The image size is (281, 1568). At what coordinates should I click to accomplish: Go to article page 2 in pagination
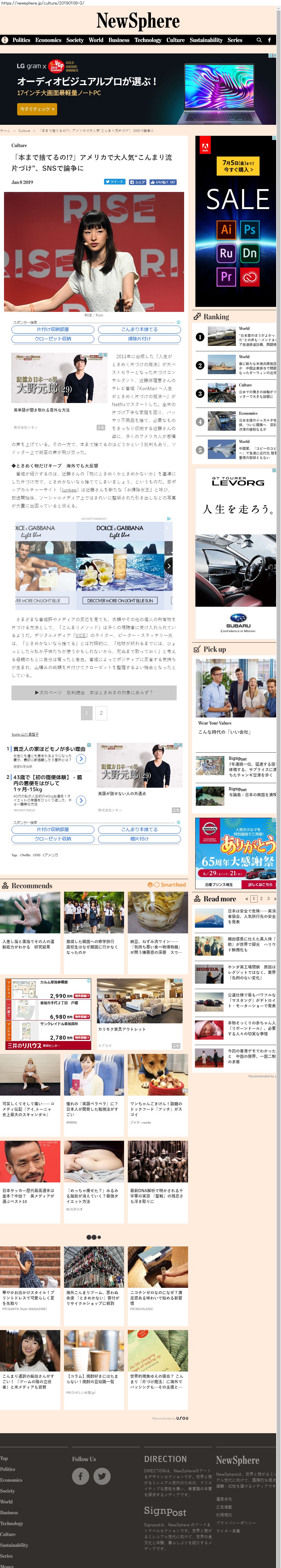[101, 713]
